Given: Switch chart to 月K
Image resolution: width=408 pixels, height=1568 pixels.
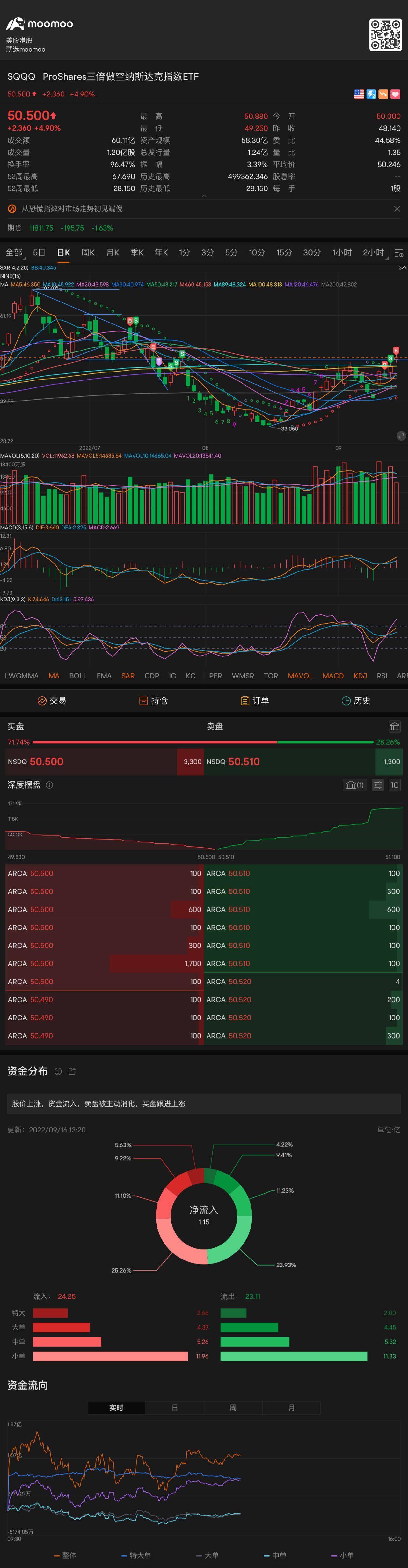Looking at the screenshot, I should (x=113, y=252).
